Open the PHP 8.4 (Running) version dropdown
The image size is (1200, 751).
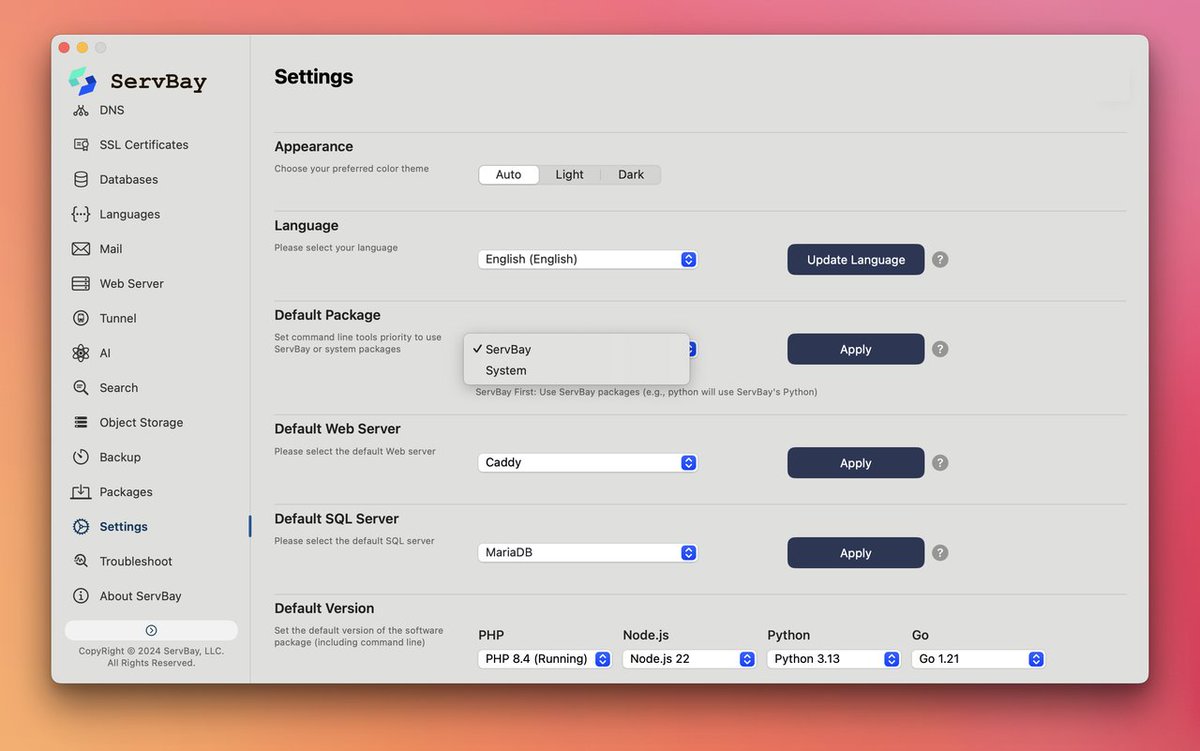545,659
